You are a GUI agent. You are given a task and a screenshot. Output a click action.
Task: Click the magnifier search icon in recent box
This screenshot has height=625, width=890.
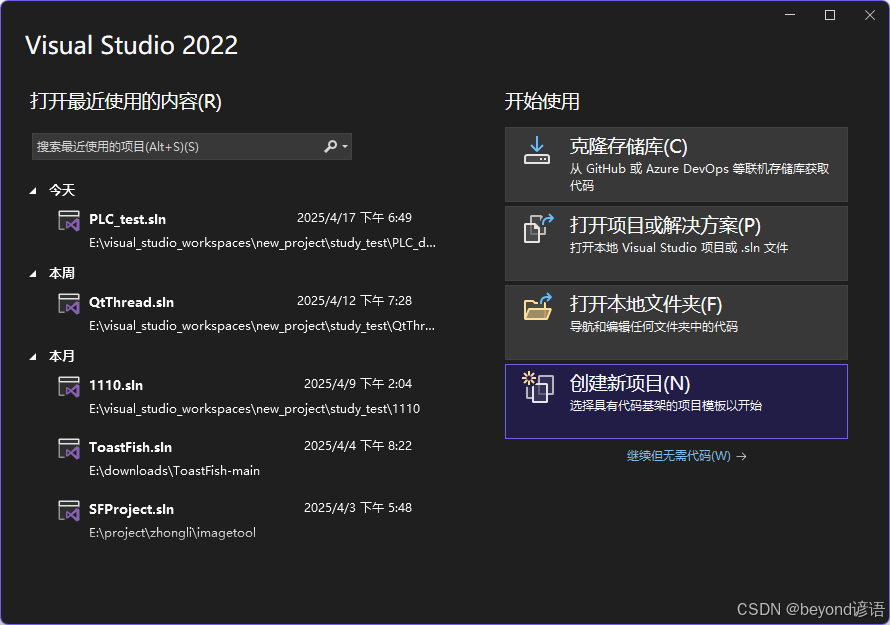[330, 146]
